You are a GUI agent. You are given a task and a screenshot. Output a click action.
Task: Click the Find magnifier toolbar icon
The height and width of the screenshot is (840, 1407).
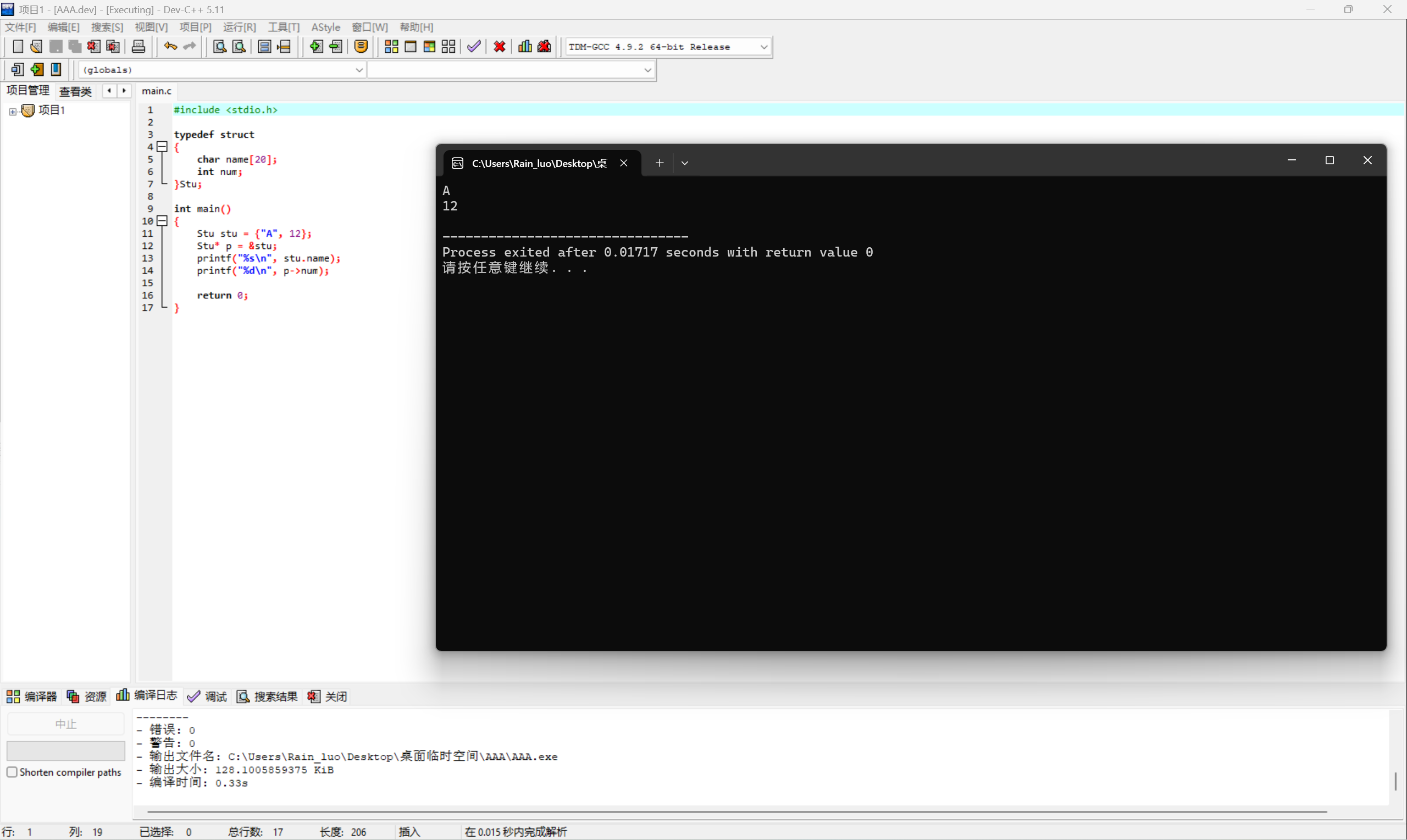(x=220, y=47)
